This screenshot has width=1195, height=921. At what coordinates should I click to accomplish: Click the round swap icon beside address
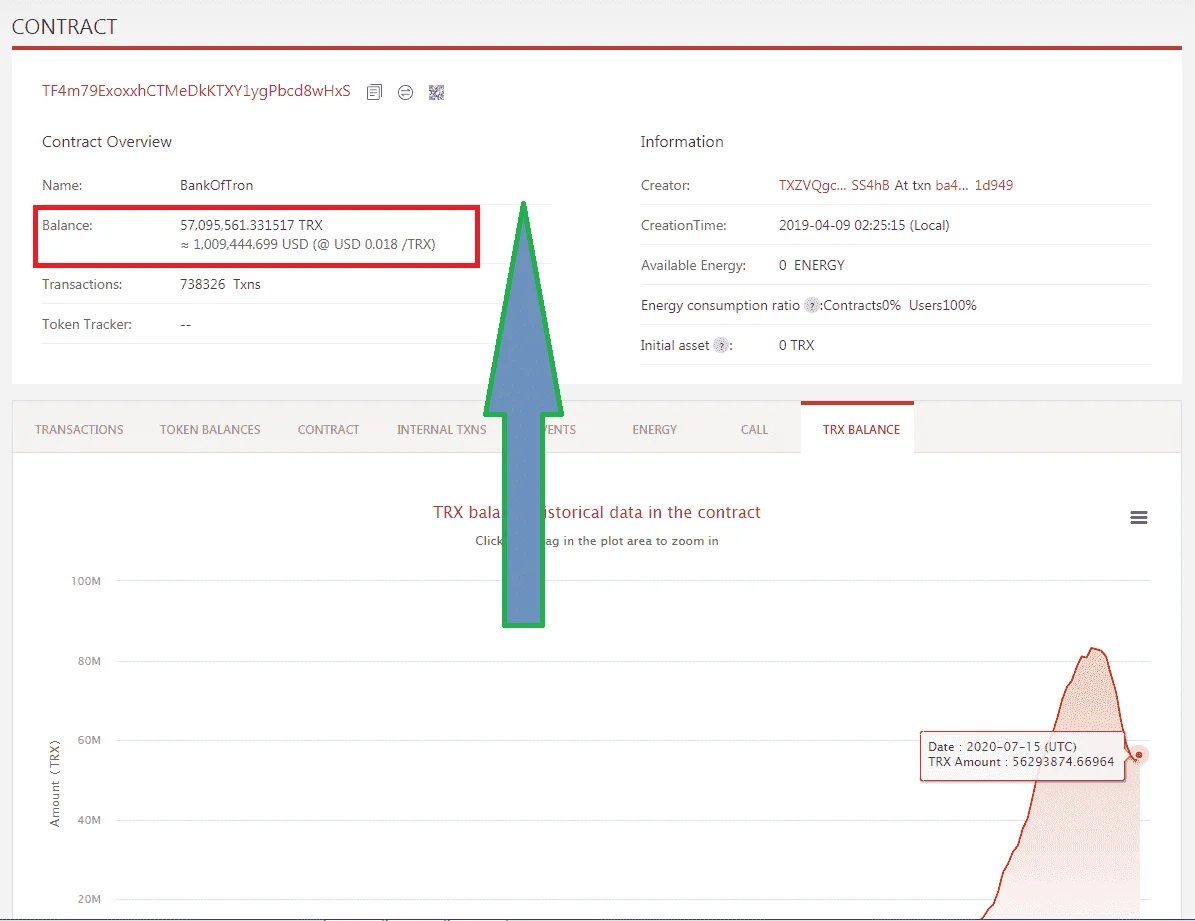click(x=405, y=92)
